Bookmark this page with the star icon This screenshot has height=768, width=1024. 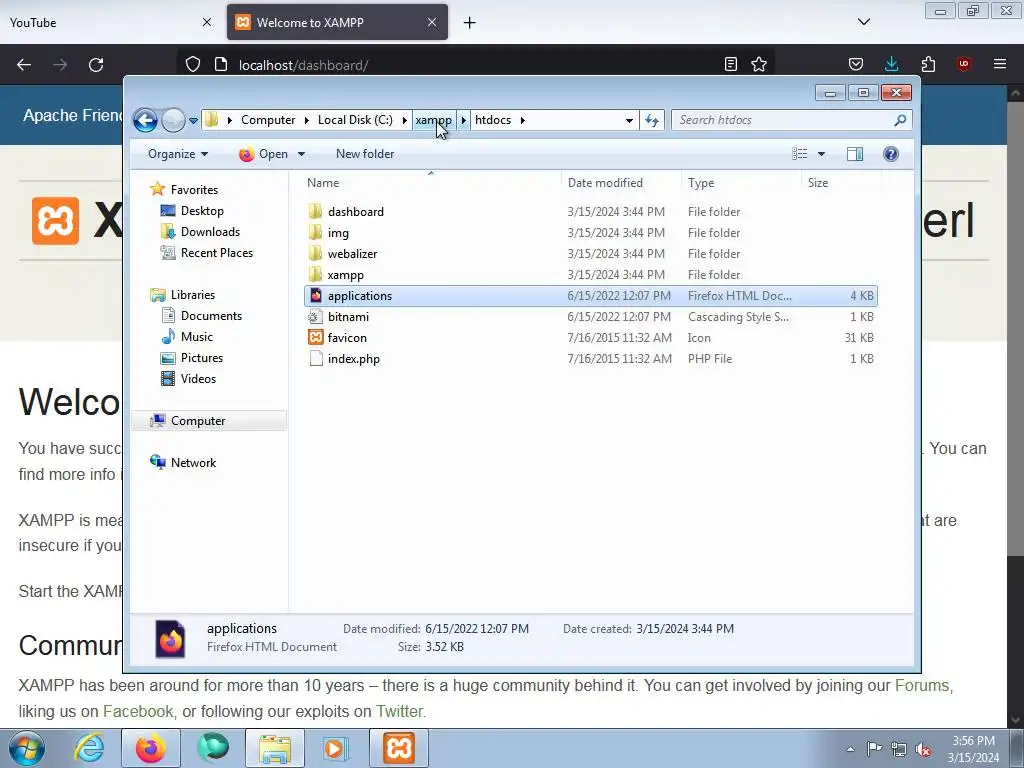(758, 64)
